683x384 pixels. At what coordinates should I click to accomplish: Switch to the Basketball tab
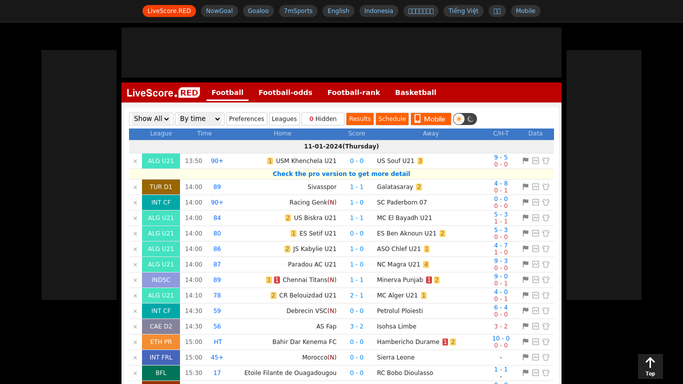416,92
